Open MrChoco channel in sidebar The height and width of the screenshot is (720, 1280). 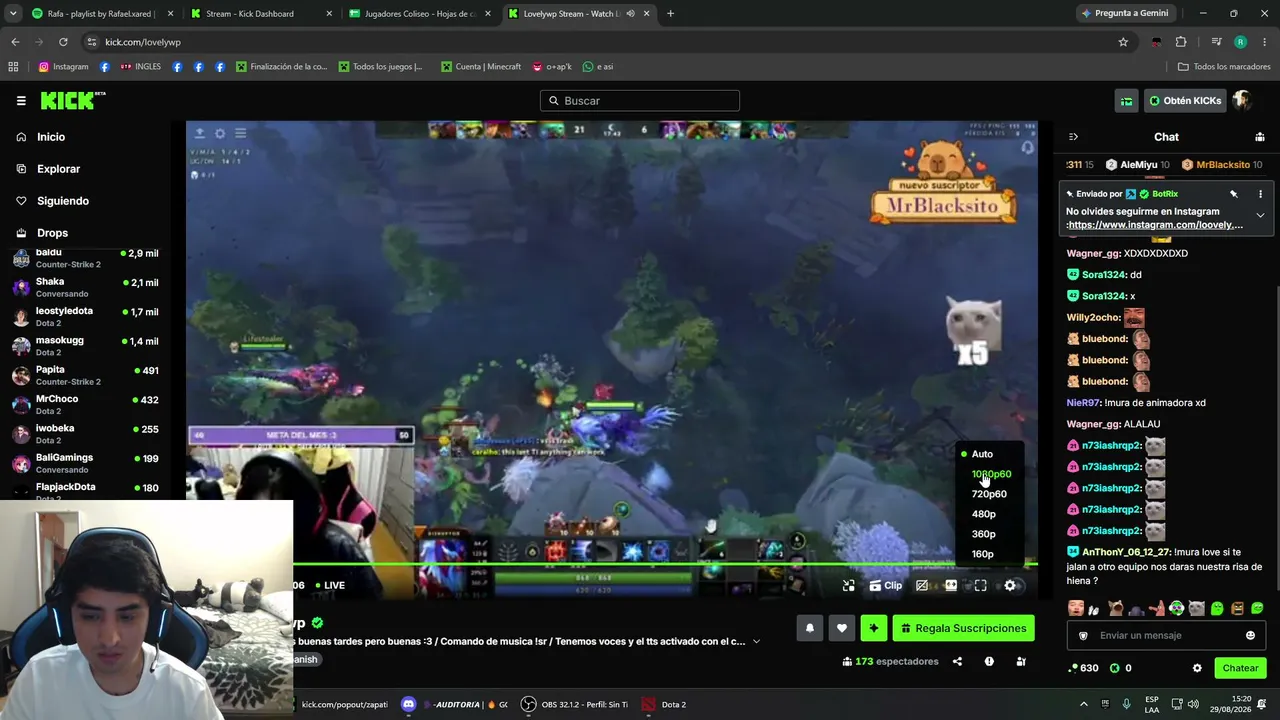pos(86,405)
